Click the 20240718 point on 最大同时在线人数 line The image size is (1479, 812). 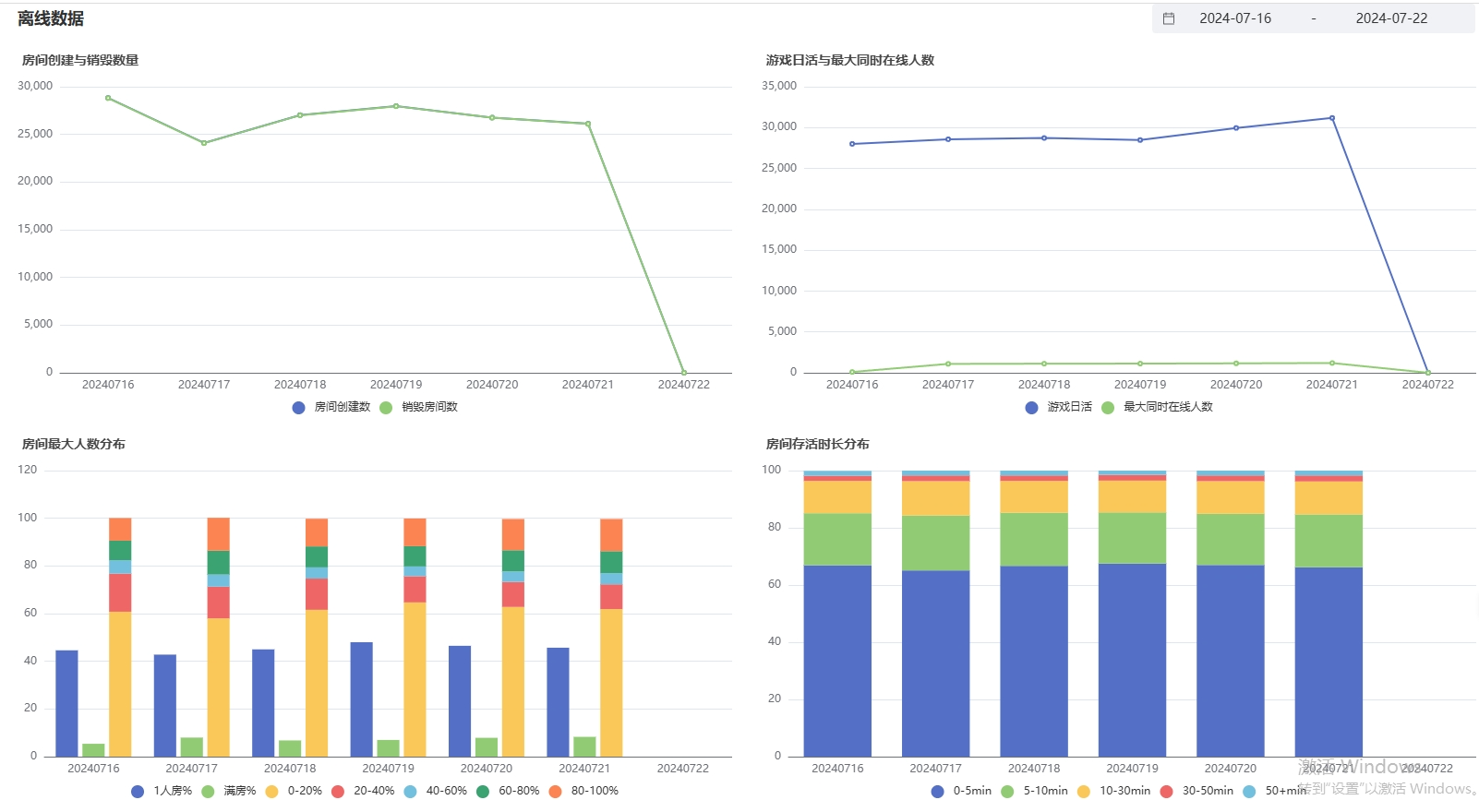point(1044,364)
